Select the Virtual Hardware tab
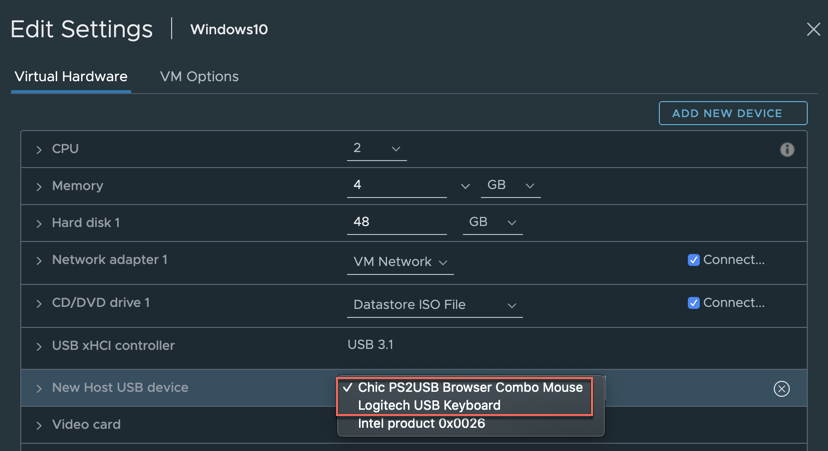The width and height of the screenshot is (828, 451). point(71,77)
